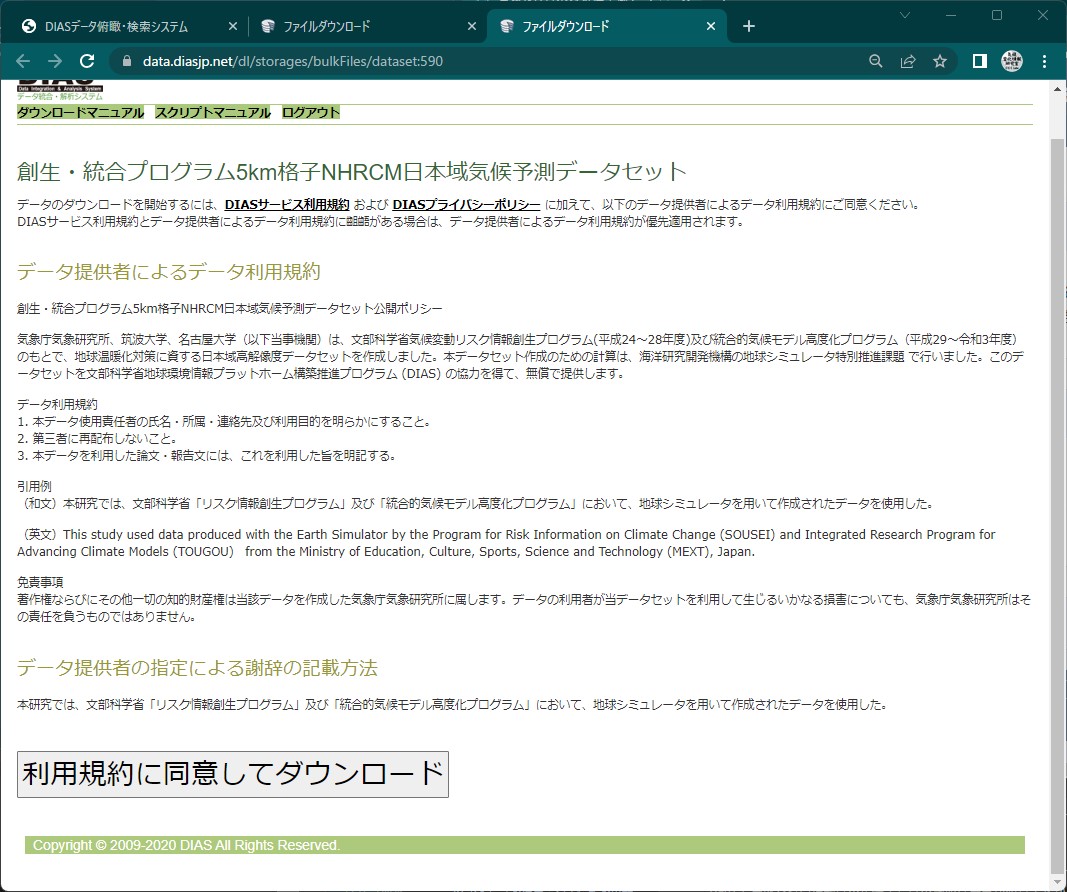Open the Chrome three-dot menu

pyautogui.click(x=1045, y=61)
